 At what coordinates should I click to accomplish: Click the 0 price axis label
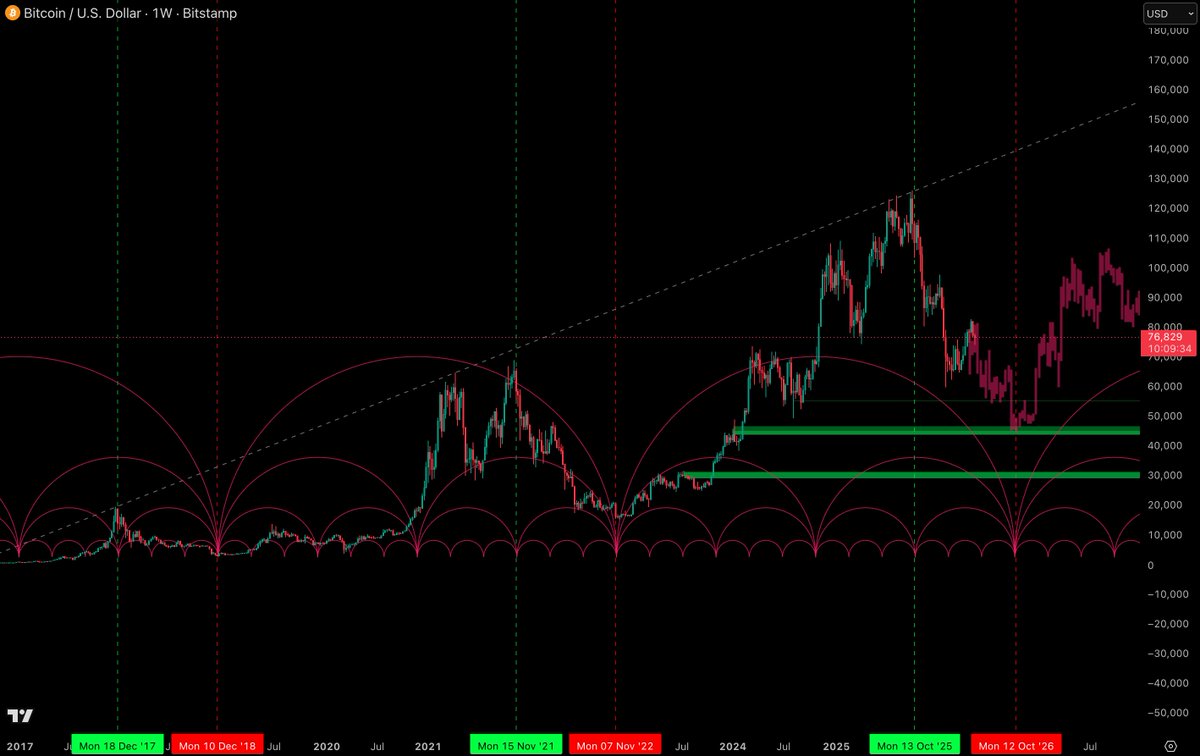(1152, 565)
